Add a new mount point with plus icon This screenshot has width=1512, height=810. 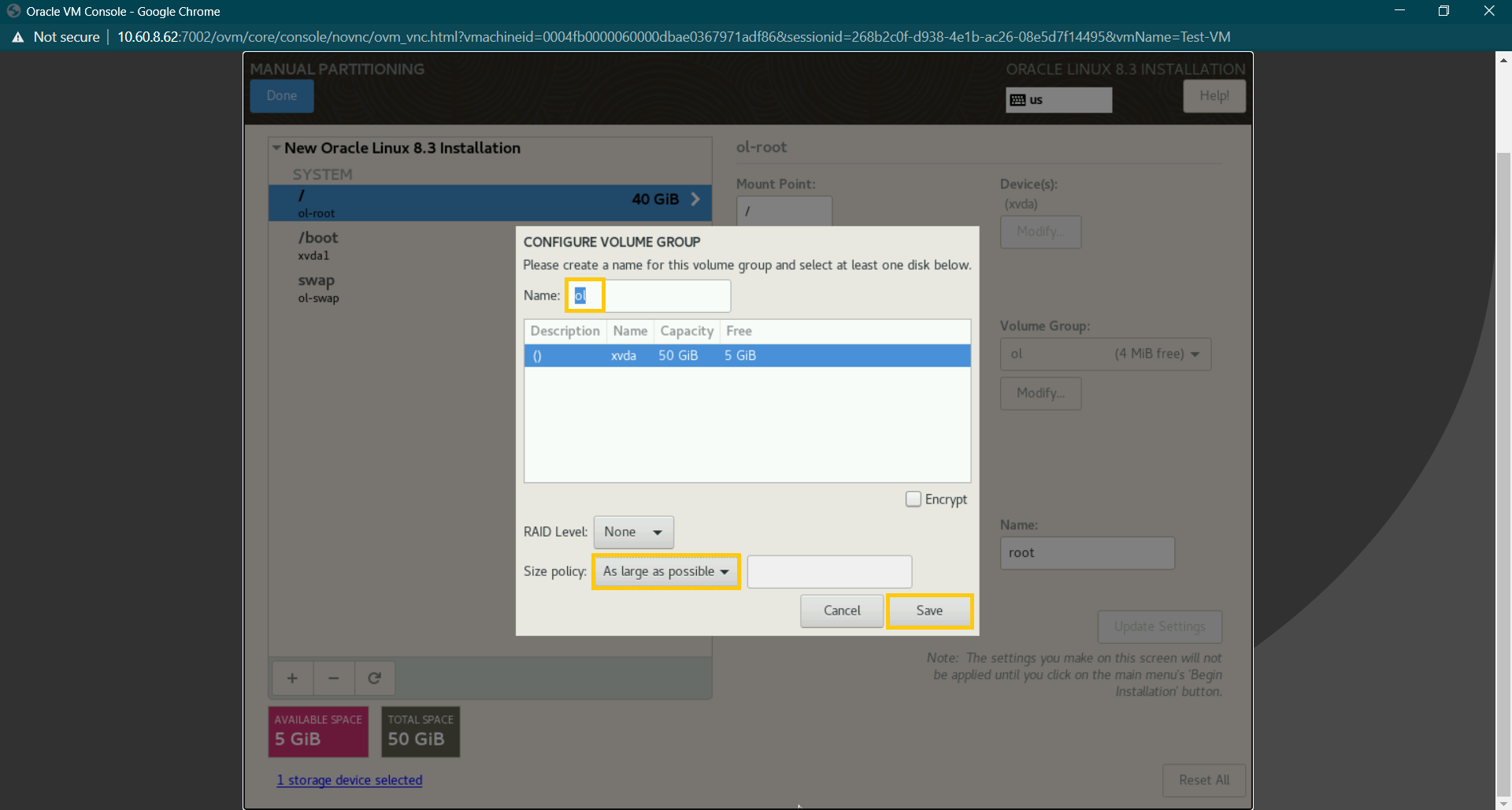pyautogui.click(x=292, y=678)
